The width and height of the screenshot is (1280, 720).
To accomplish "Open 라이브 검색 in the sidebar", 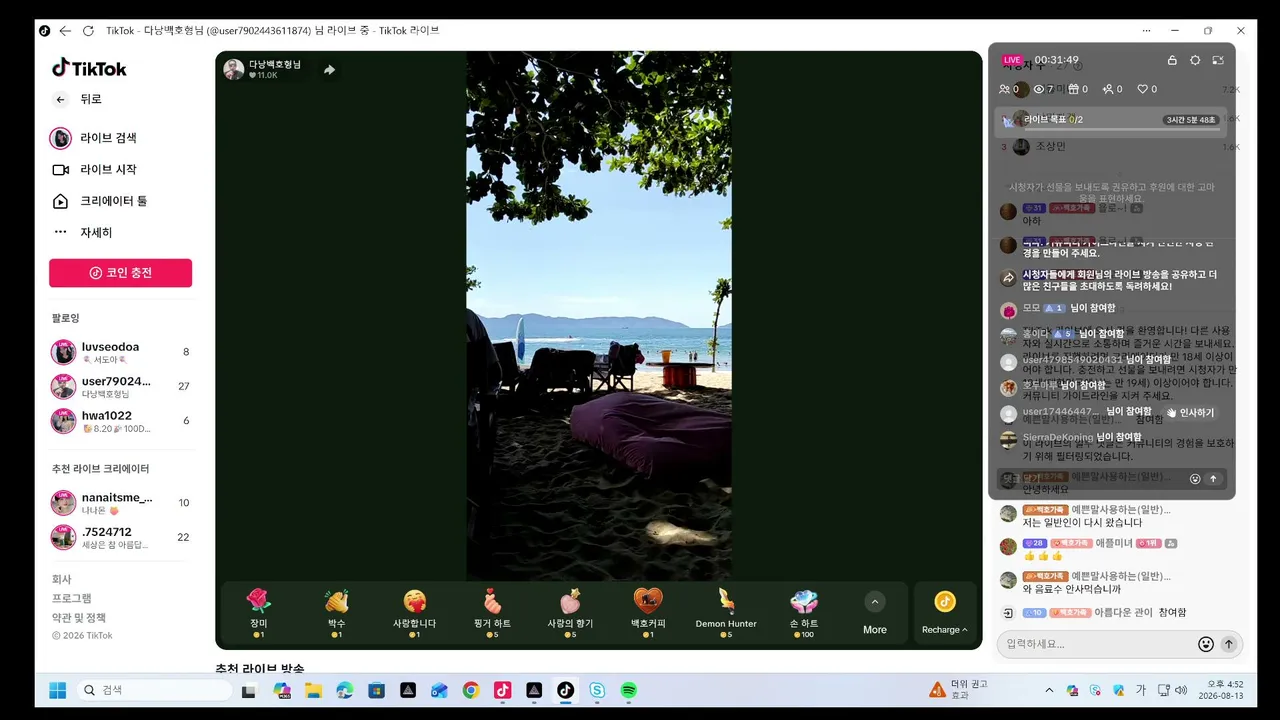I will (x=93, y=138).
